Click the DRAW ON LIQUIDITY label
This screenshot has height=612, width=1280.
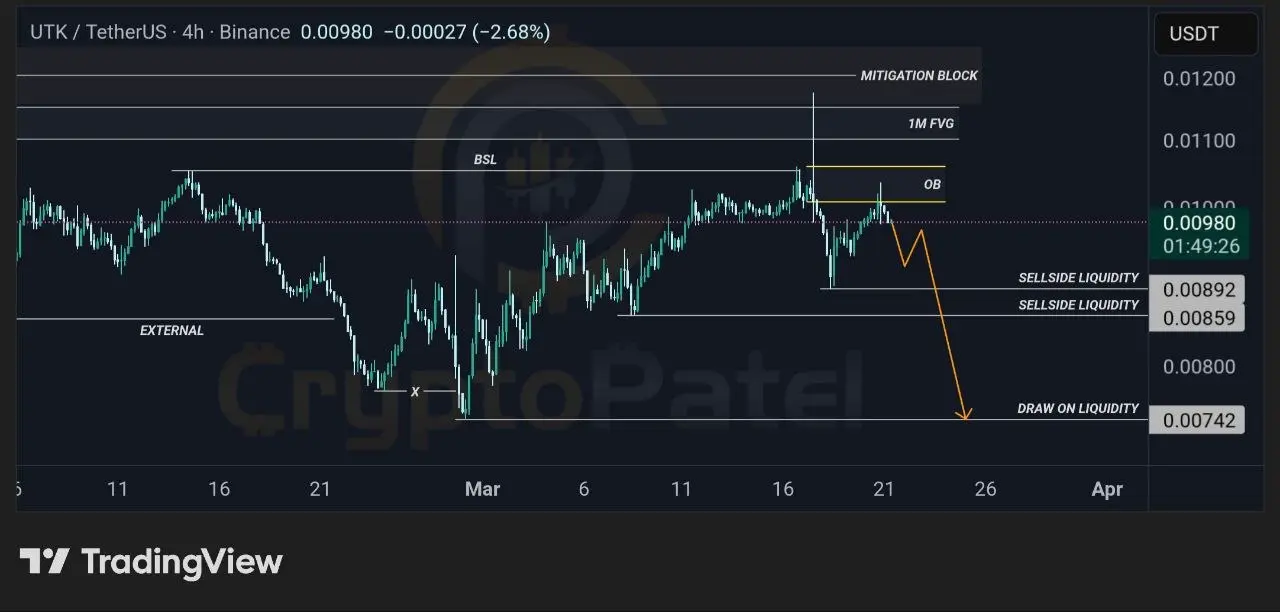click(x=1078, y=409)
